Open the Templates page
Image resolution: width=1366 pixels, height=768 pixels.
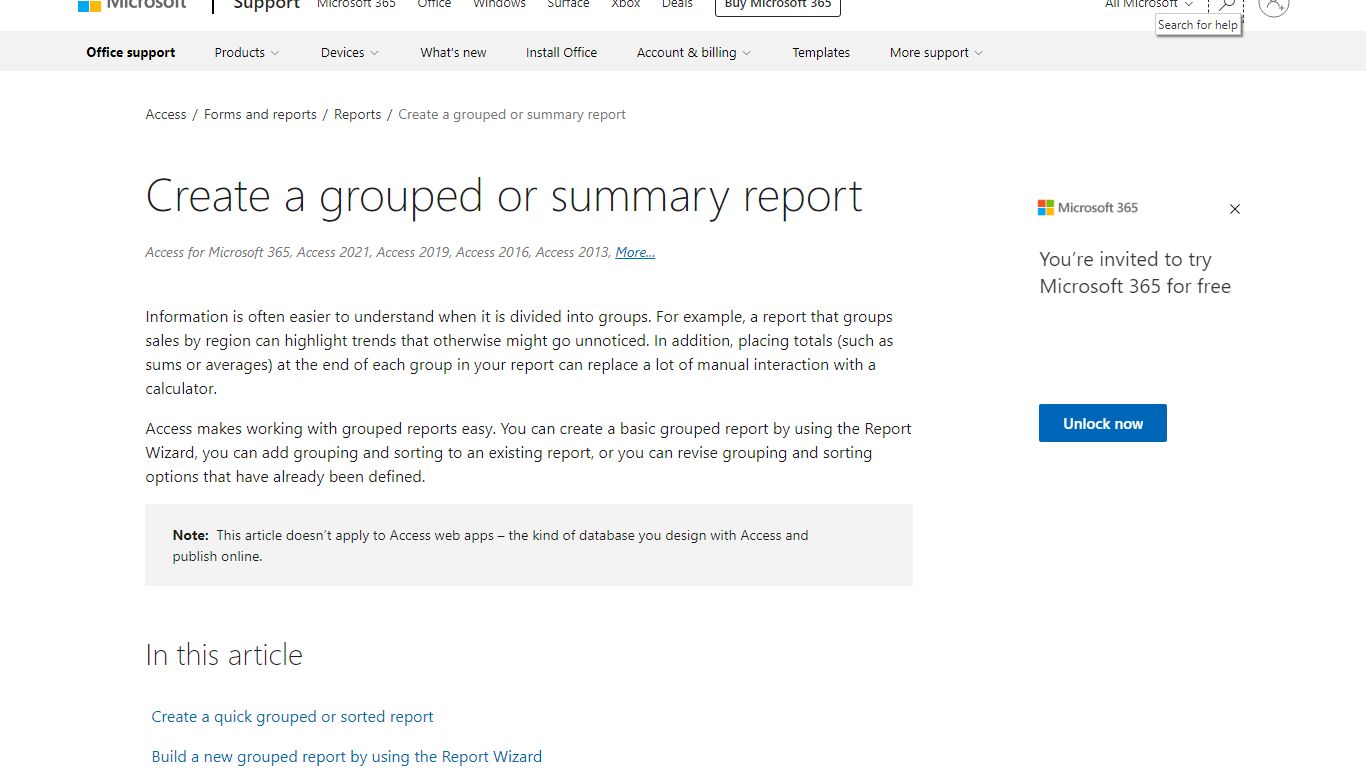[x=821, y=52]
